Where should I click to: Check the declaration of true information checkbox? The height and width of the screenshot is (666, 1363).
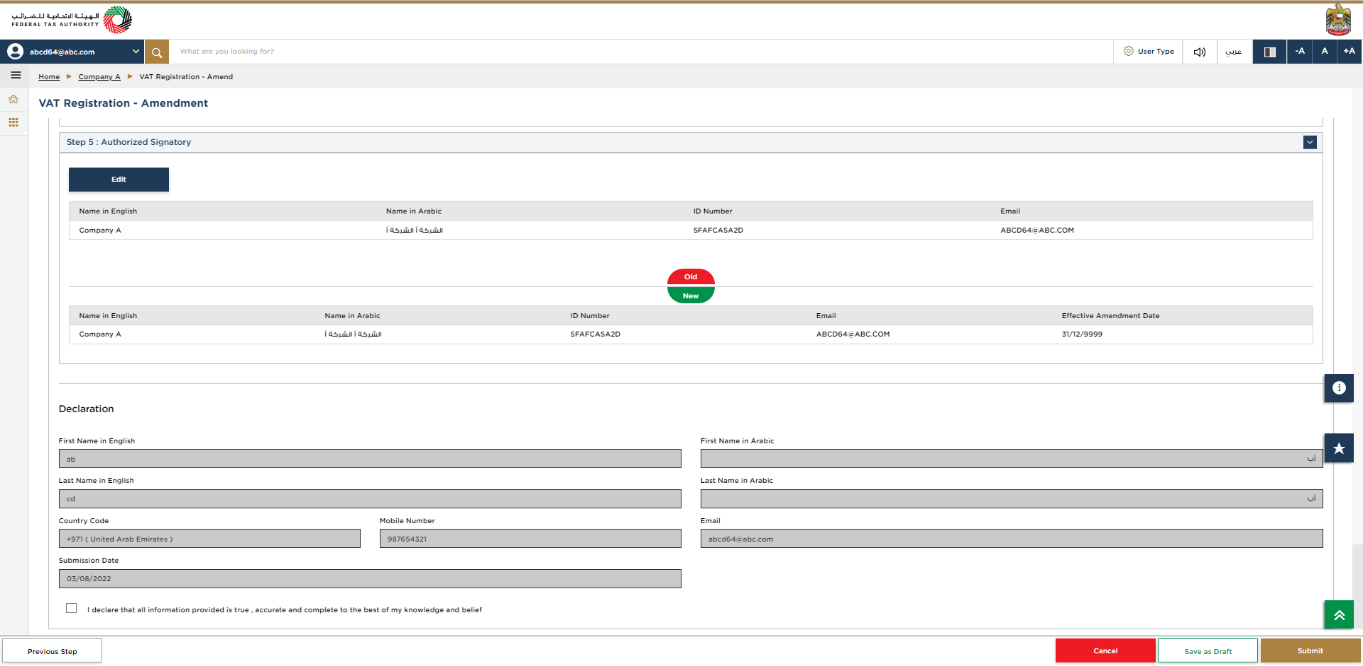pos(71,608)
